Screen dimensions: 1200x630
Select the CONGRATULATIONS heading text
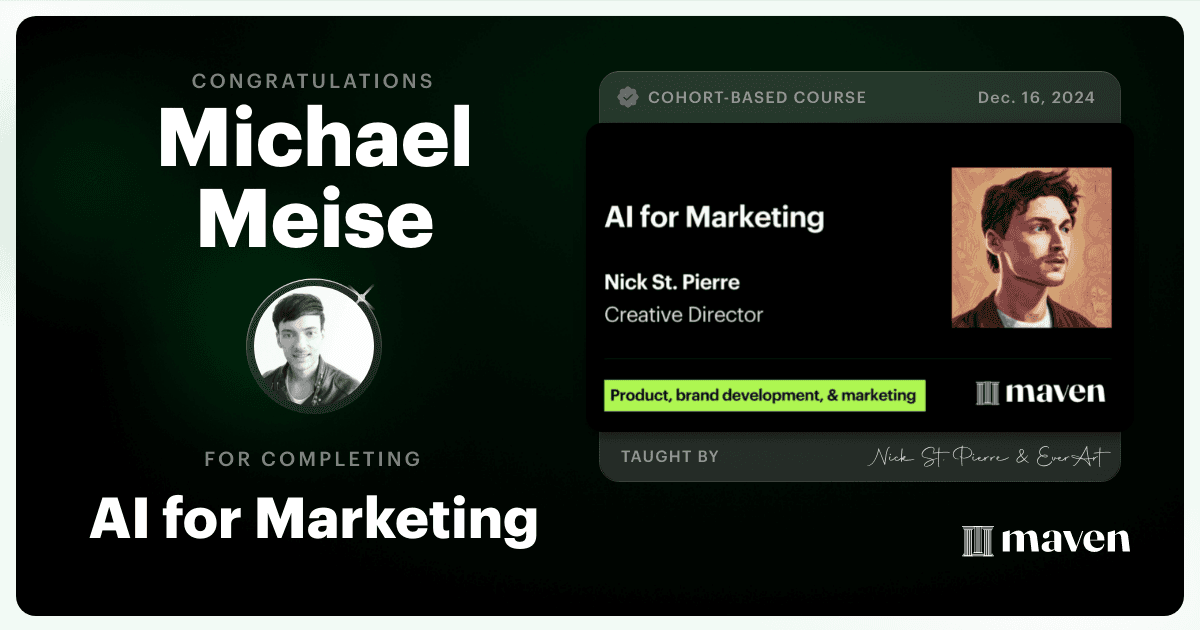pos(312,81)
